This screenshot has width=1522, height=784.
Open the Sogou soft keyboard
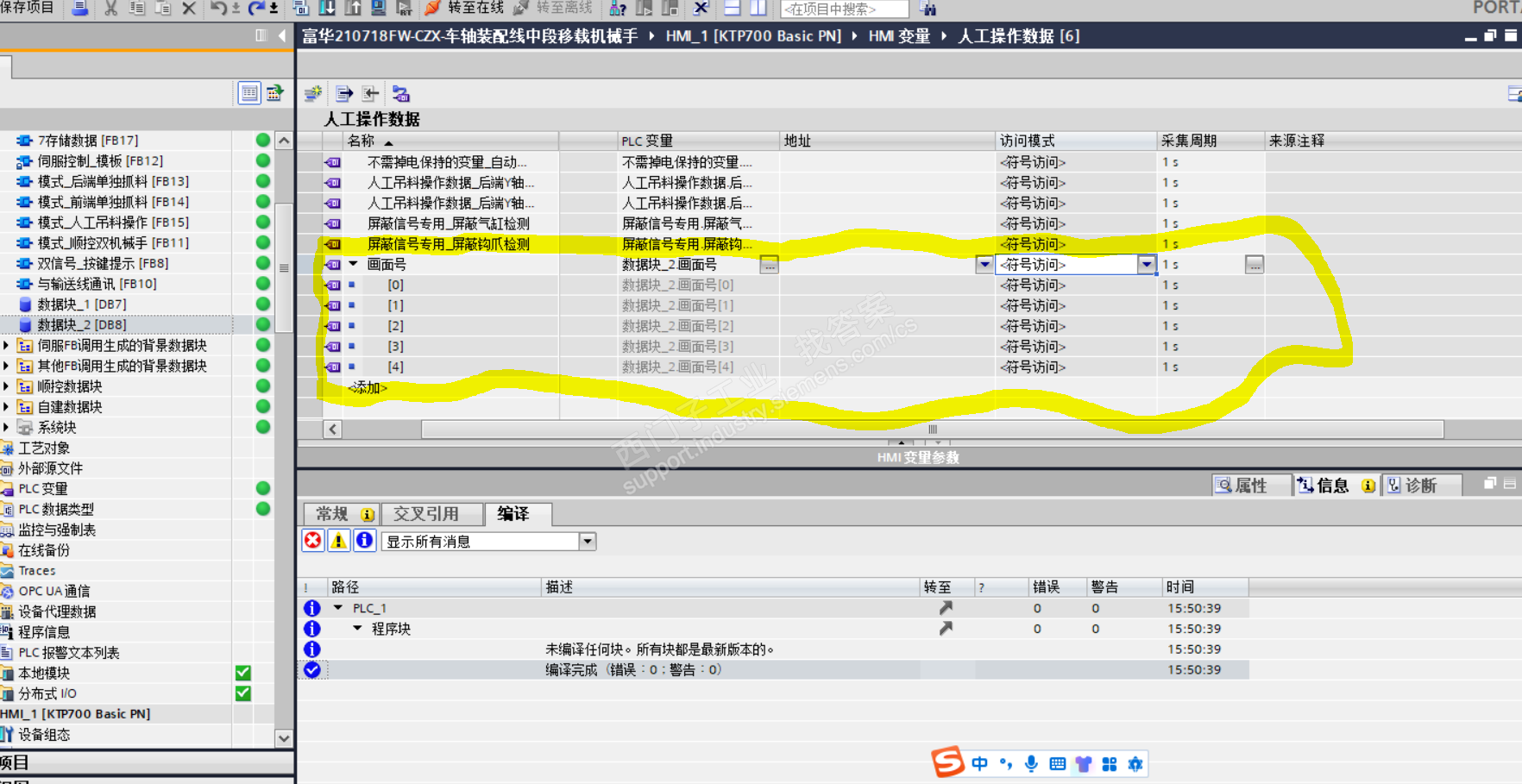coord(1057,763)
